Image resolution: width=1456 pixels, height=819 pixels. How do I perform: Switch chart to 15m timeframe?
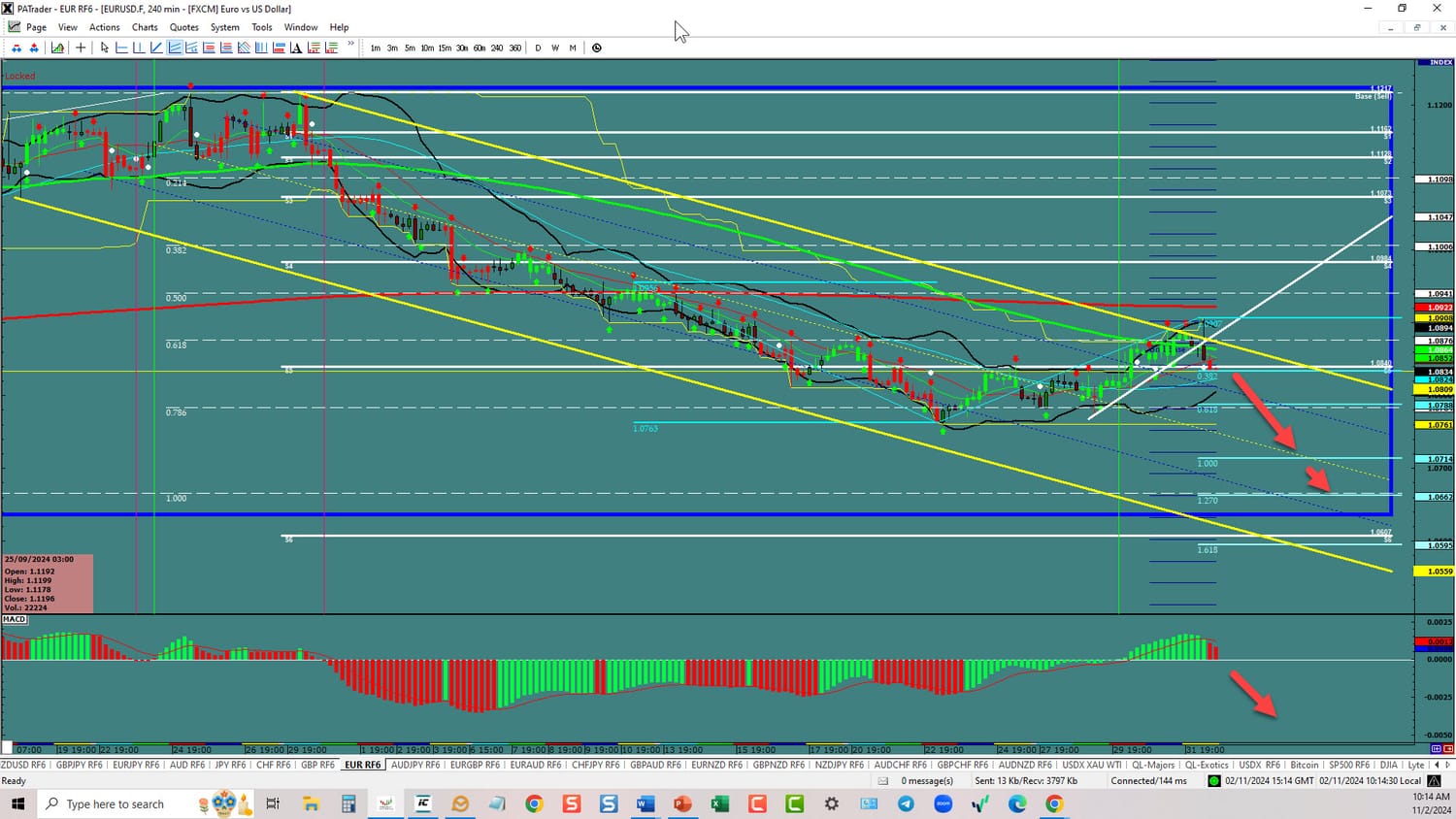coord(445,48)
